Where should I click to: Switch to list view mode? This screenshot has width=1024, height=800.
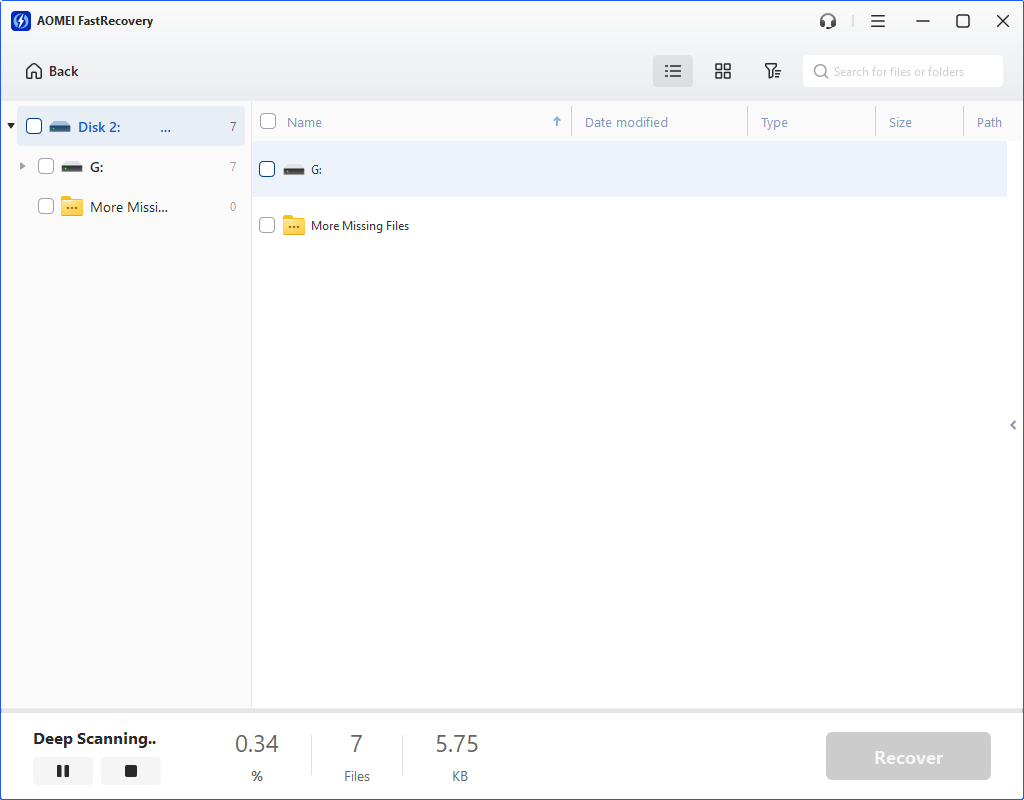pos(672,71)
